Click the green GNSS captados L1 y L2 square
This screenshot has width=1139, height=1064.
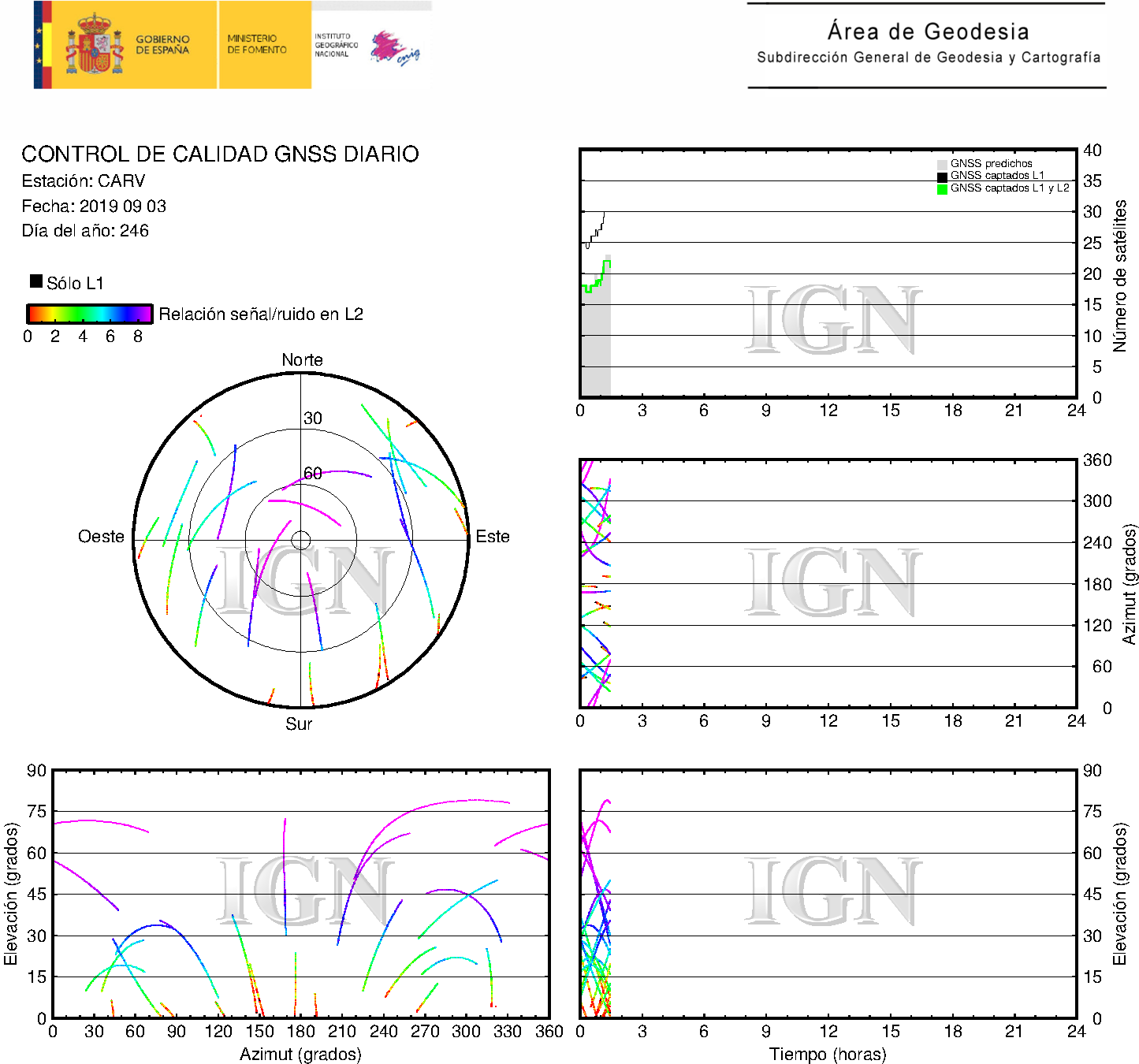click(x=942, y=189)
